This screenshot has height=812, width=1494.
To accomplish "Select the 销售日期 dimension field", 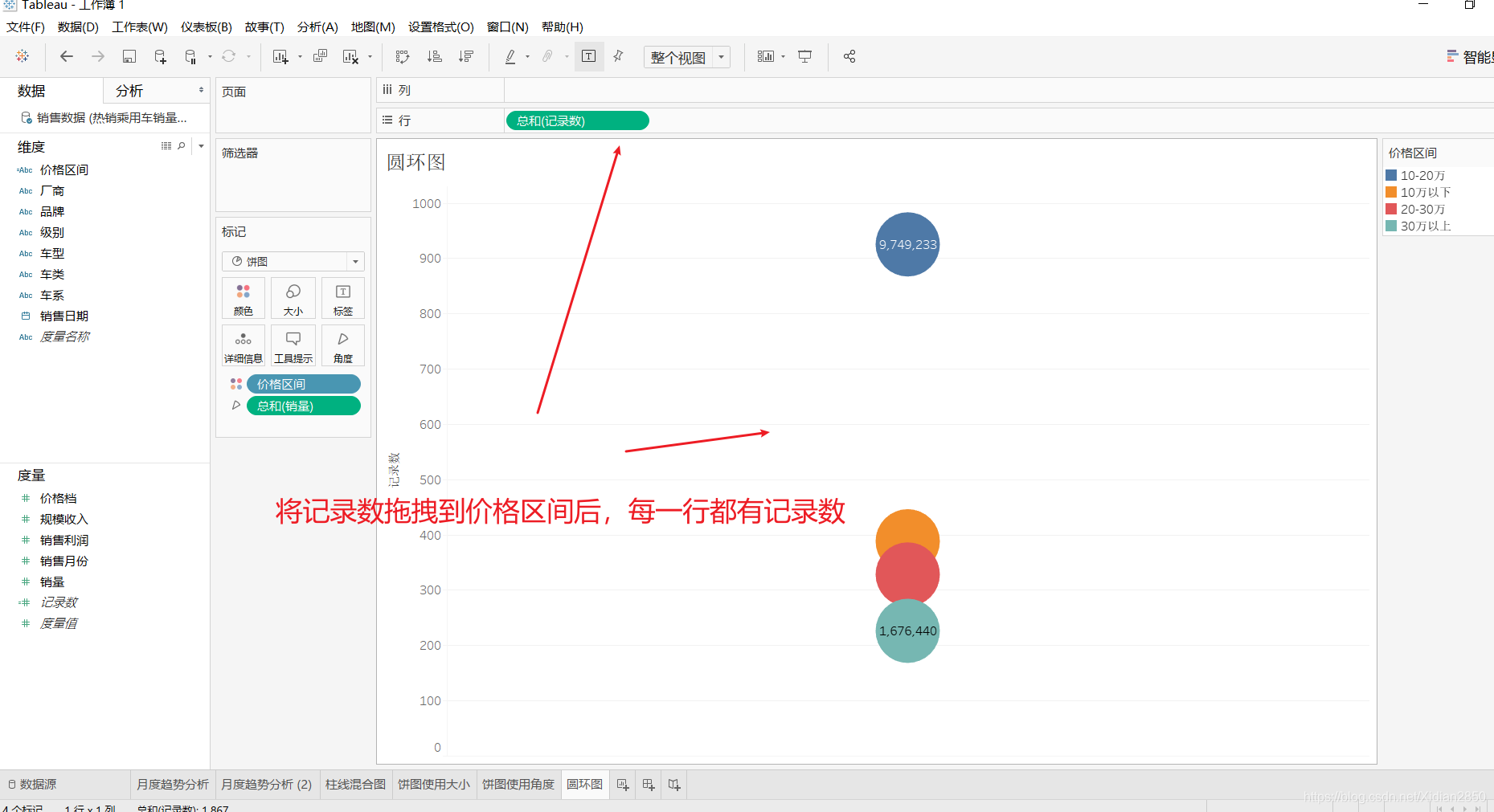I will click(x=64, y=316).
